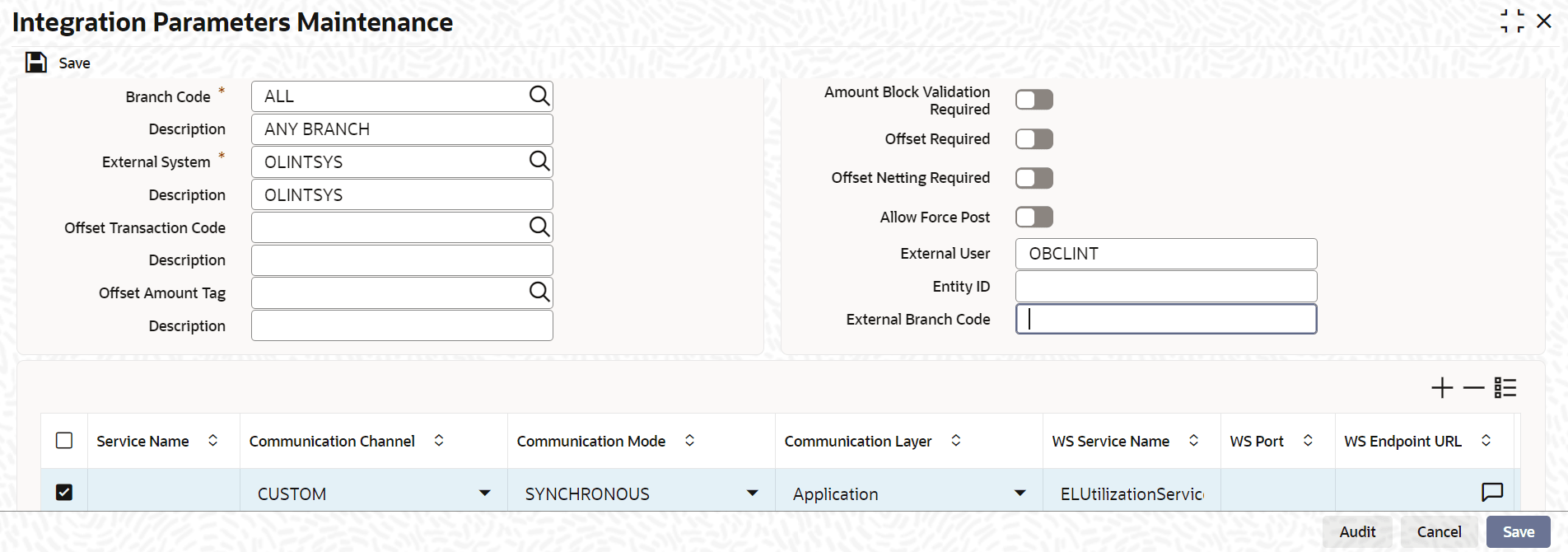Viewport: 1568px width, 552px height.
Task: Click the save floppy disk icon
Action: click(36, 63)
